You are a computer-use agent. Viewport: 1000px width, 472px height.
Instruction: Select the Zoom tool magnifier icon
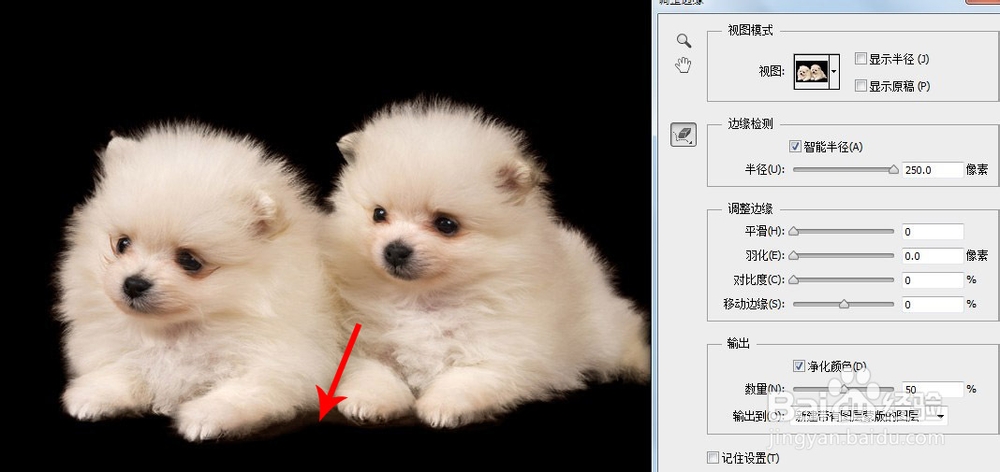684,41
